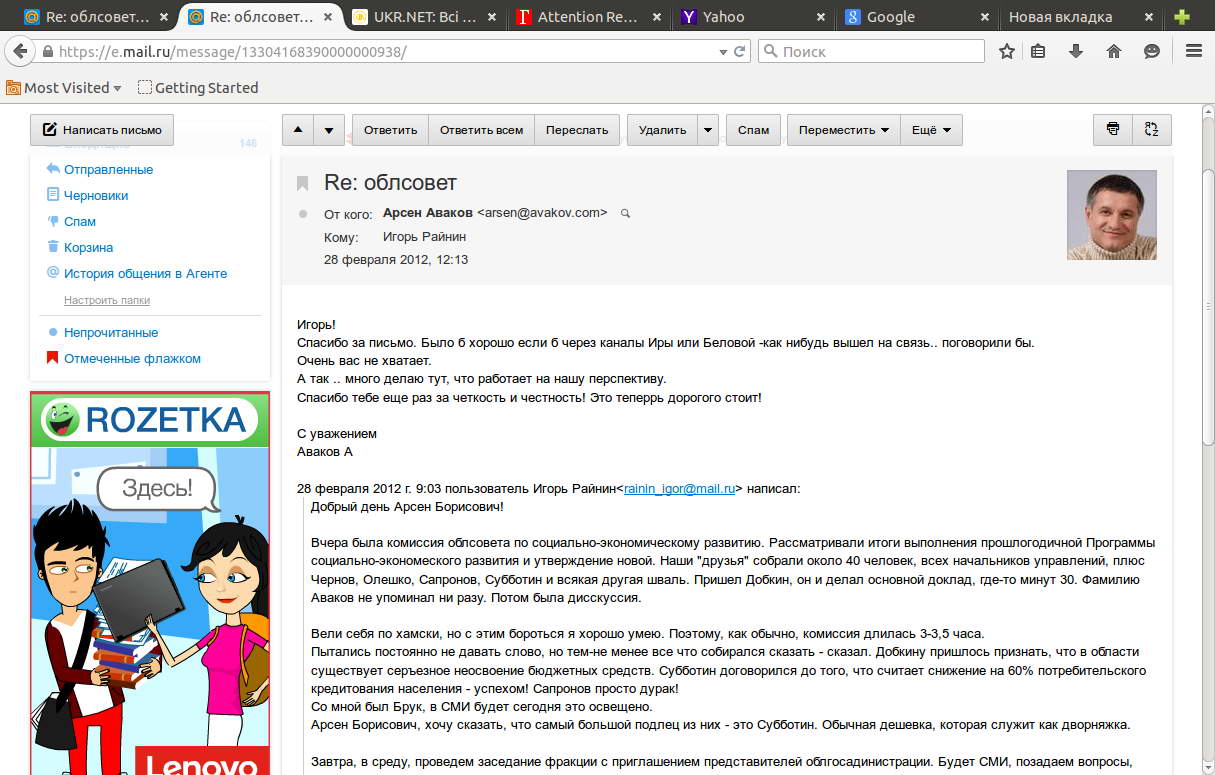The image size is (1215, 775).
Task: Open the rainin_igor@mail.ru email link
Action: click(680, 489)
